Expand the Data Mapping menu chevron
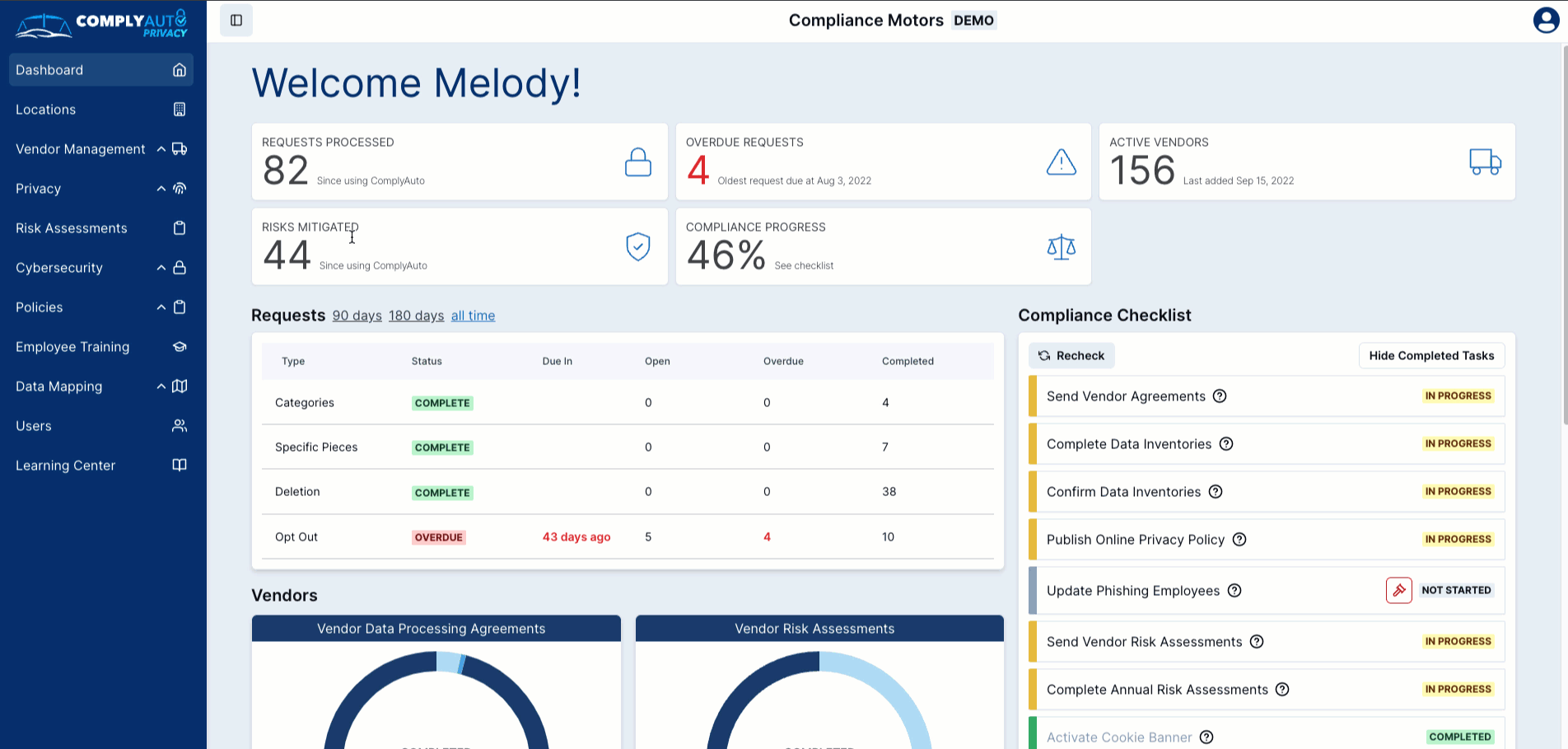1568x749 pixels. [x=161, y=386]
